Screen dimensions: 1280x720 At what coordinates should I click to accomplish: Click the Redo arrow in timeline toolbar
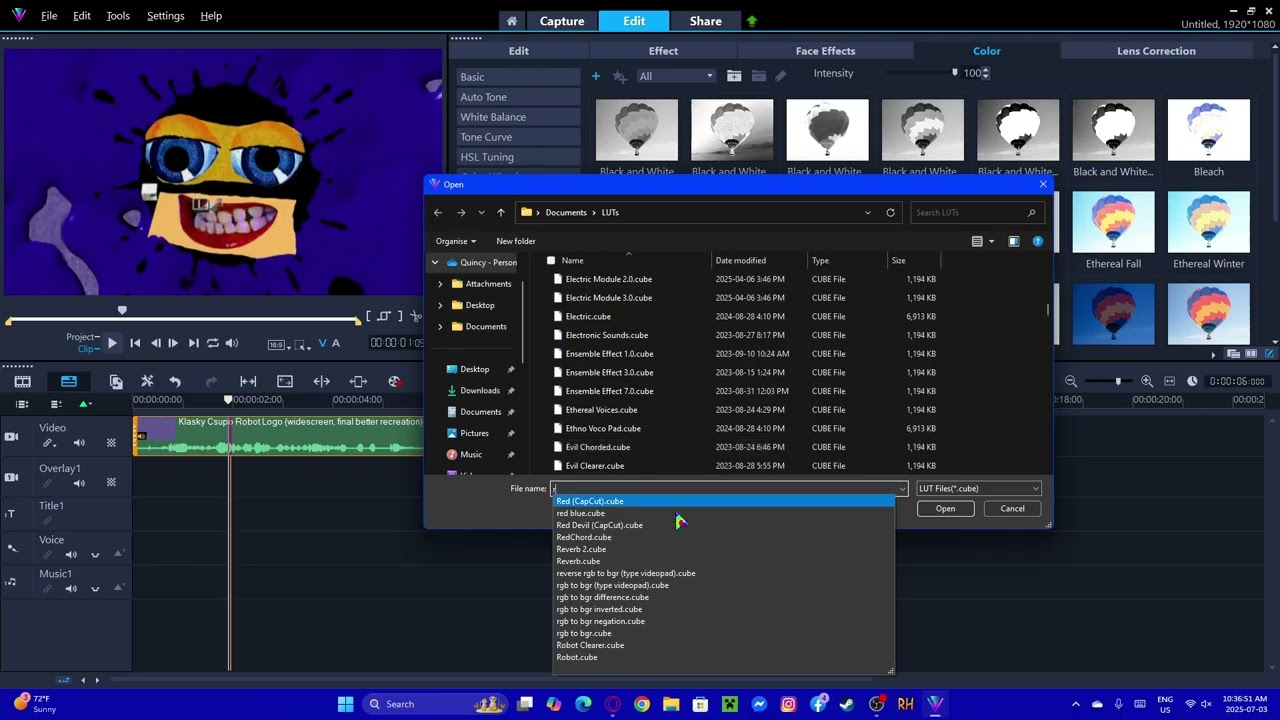coord(211,381)
